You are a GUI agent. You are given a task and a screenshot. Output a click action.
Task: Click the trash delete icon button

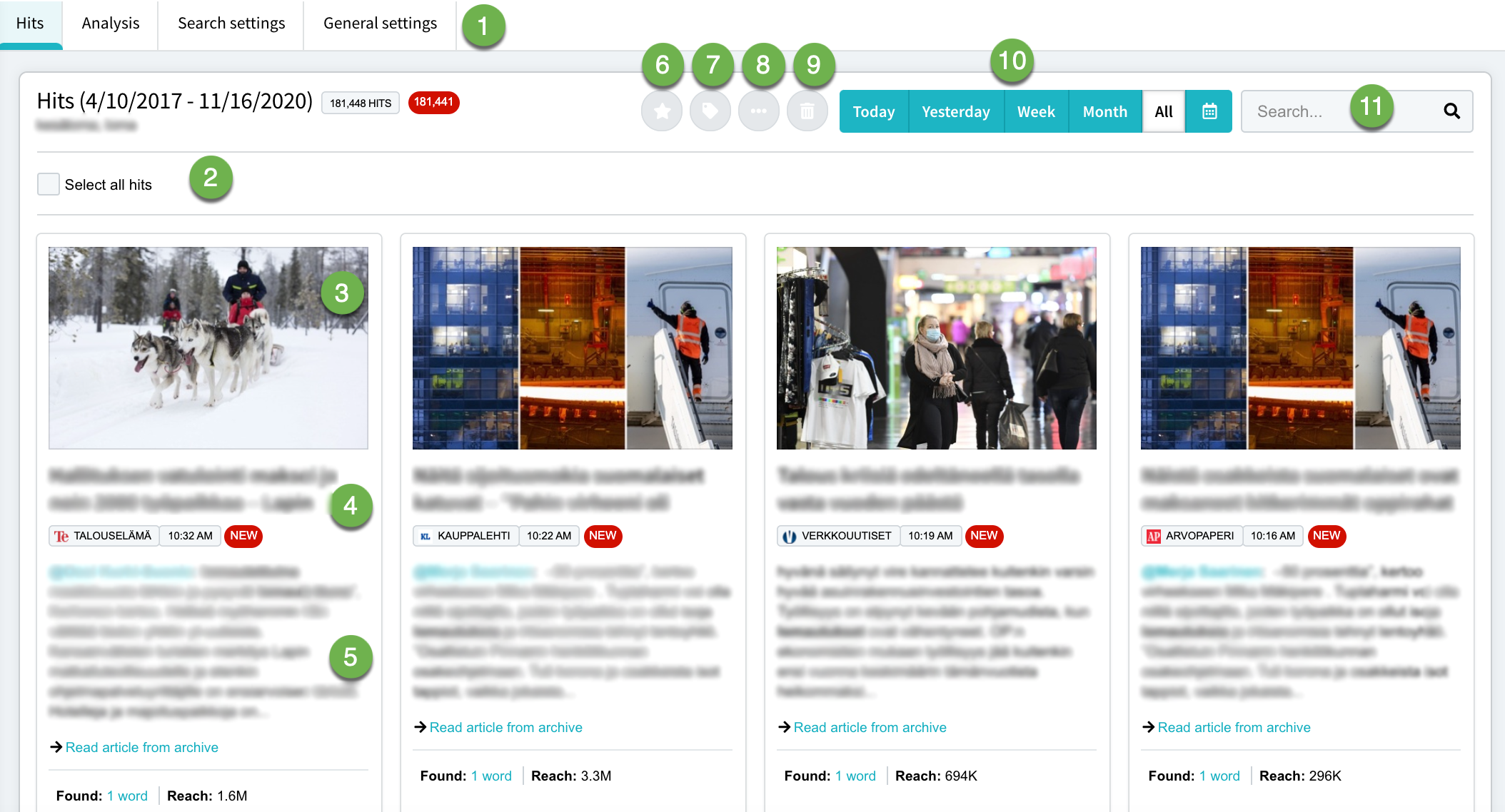tap(807, 111)
